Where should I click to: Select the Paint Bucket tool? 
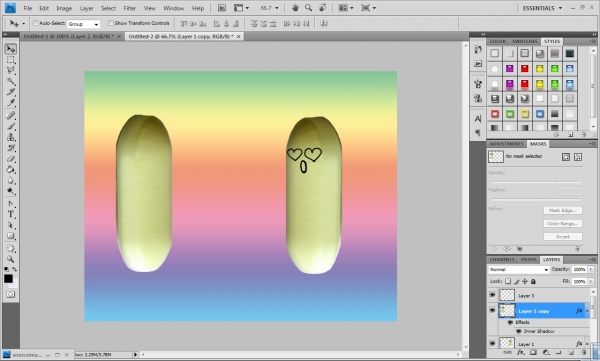[x=11, y=169]
